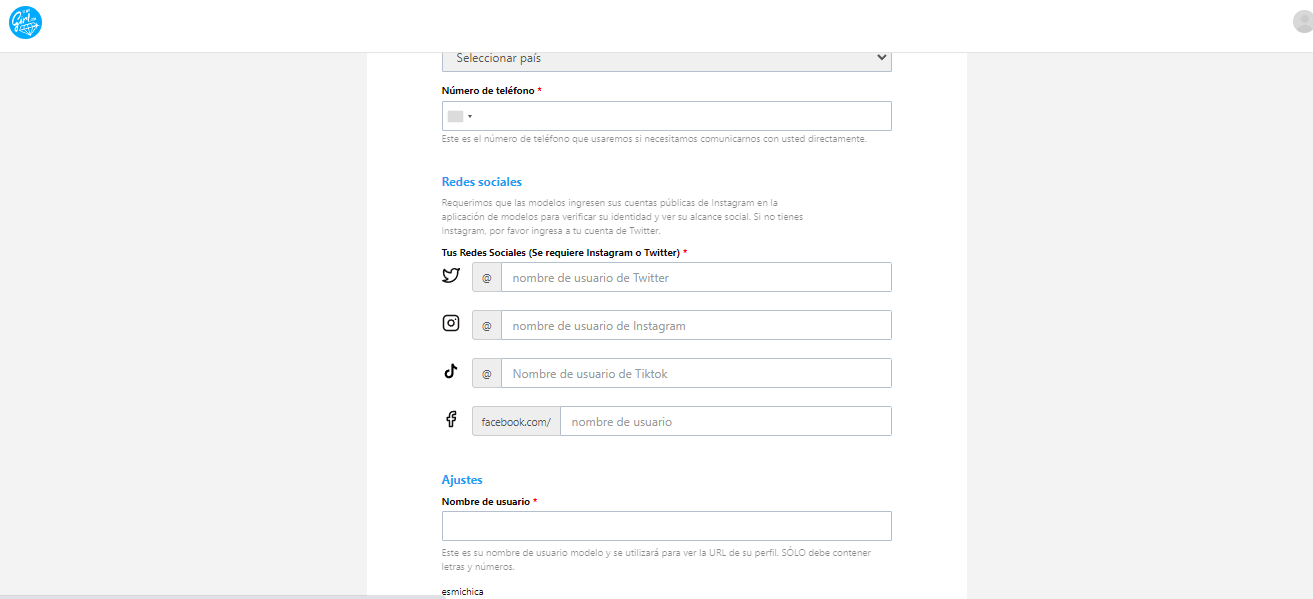Screen dimensions: 1313x599
Task: Select the Instagram username text box
Action: tap(695, 326)
